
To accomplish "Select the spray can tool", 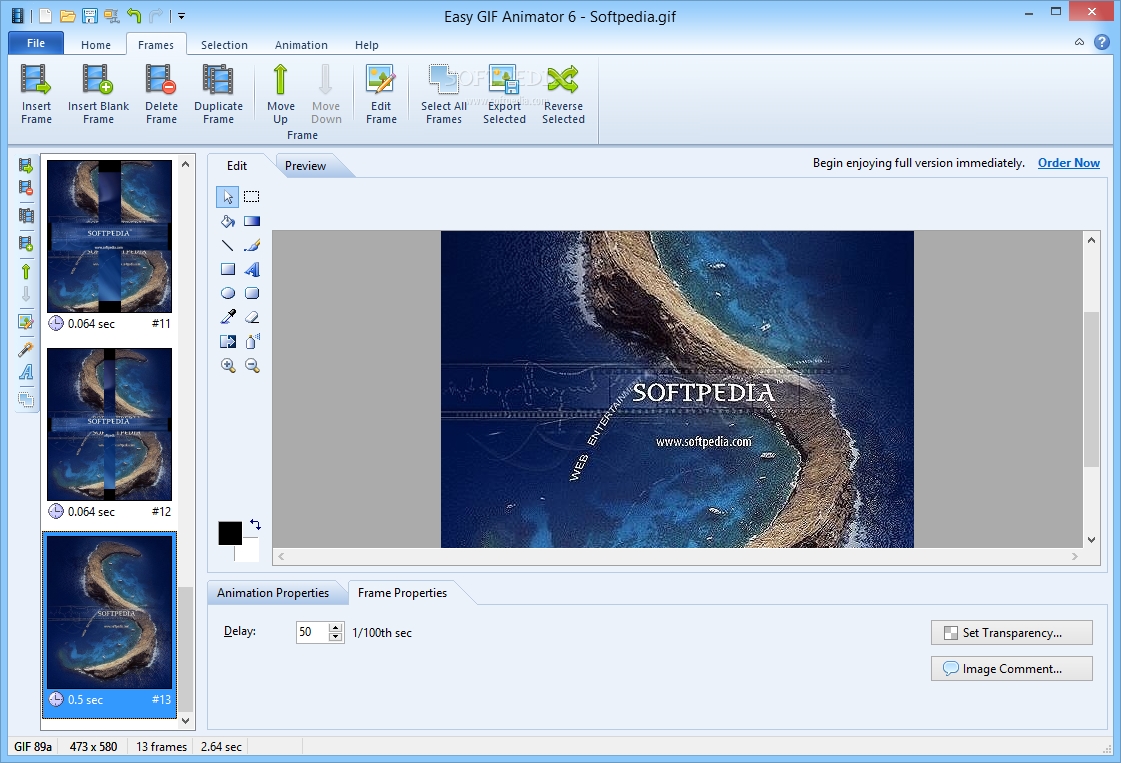I will [x=252, y=341].
